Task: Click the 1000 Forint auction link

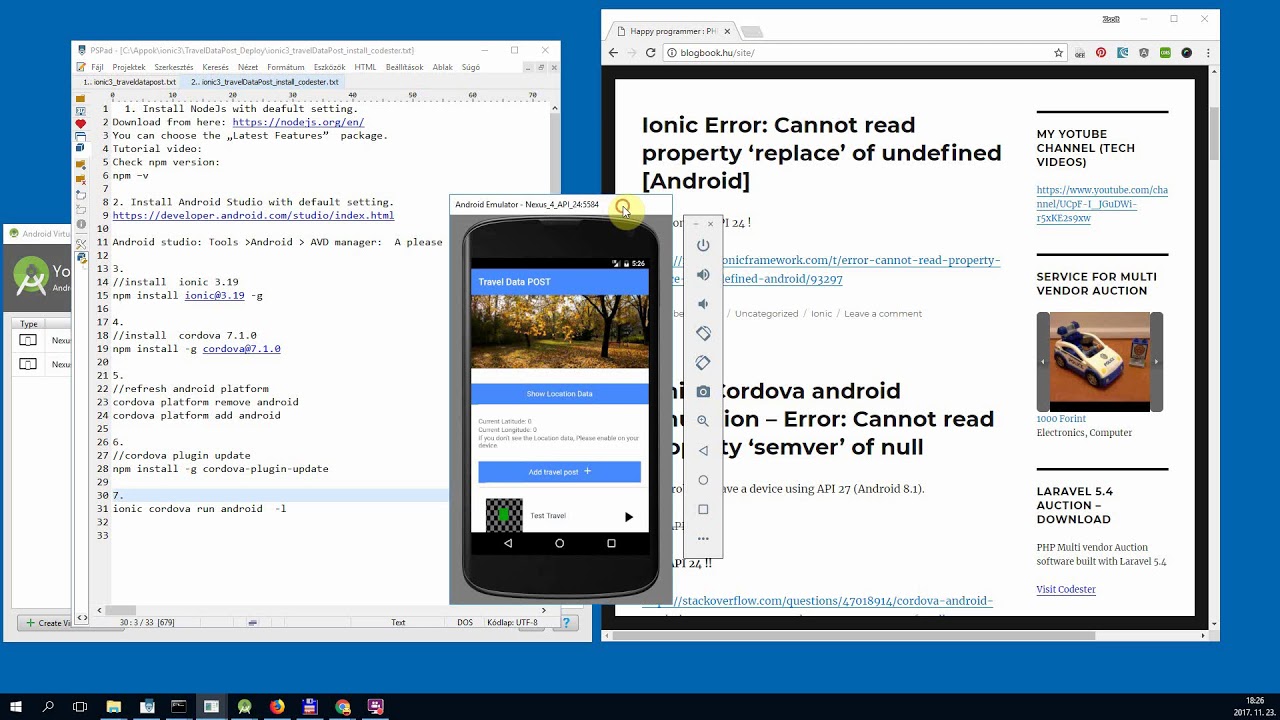Action: [x=1061, y=419]
